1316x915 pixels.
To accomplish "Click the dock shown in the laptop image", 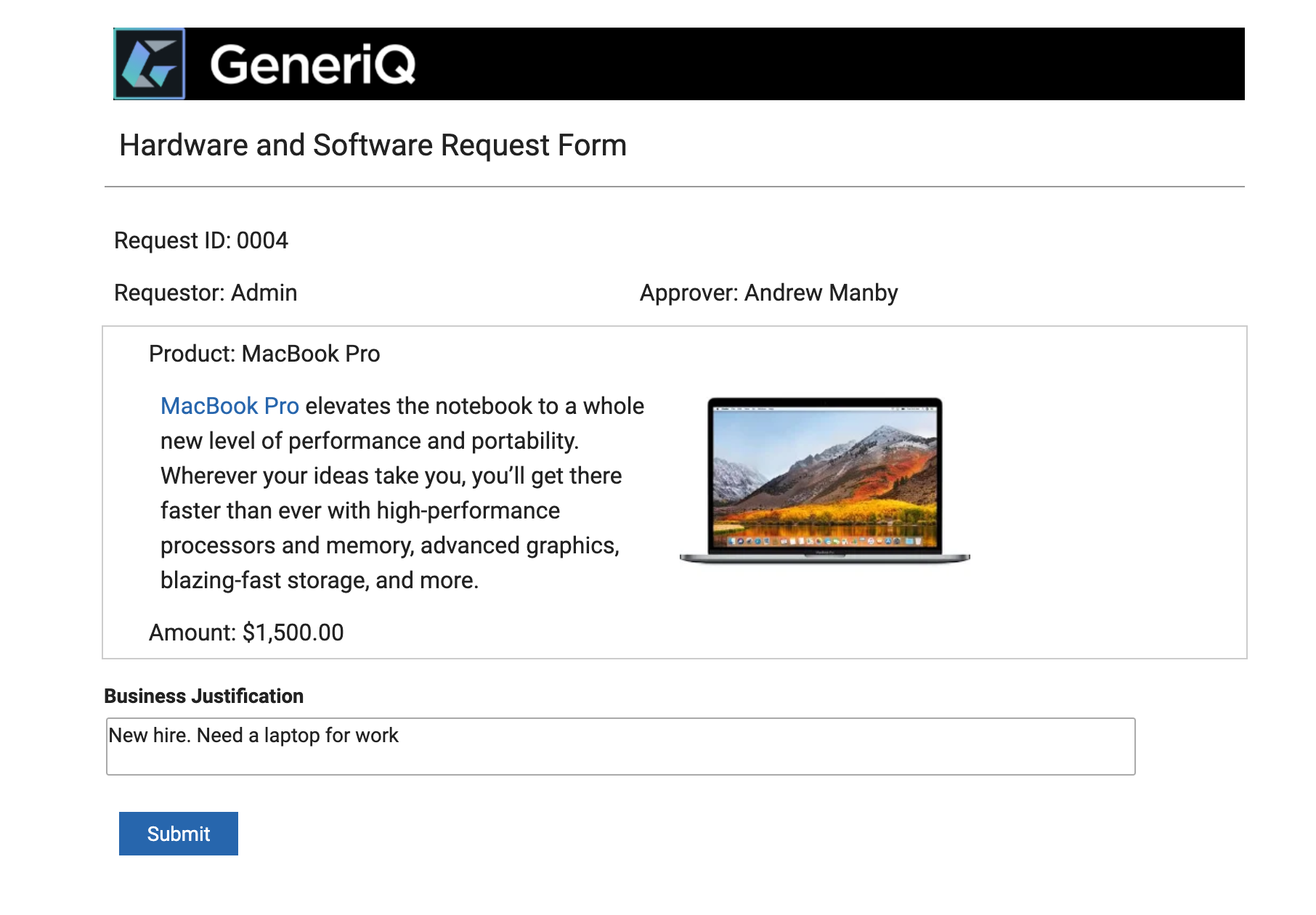I will (x=825, y=541).
